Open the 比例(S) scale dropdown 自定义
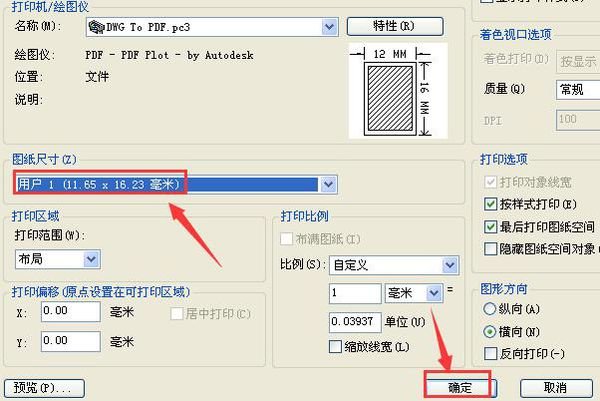Viewport: 600px width, 401px height. (x=394, y=265)
